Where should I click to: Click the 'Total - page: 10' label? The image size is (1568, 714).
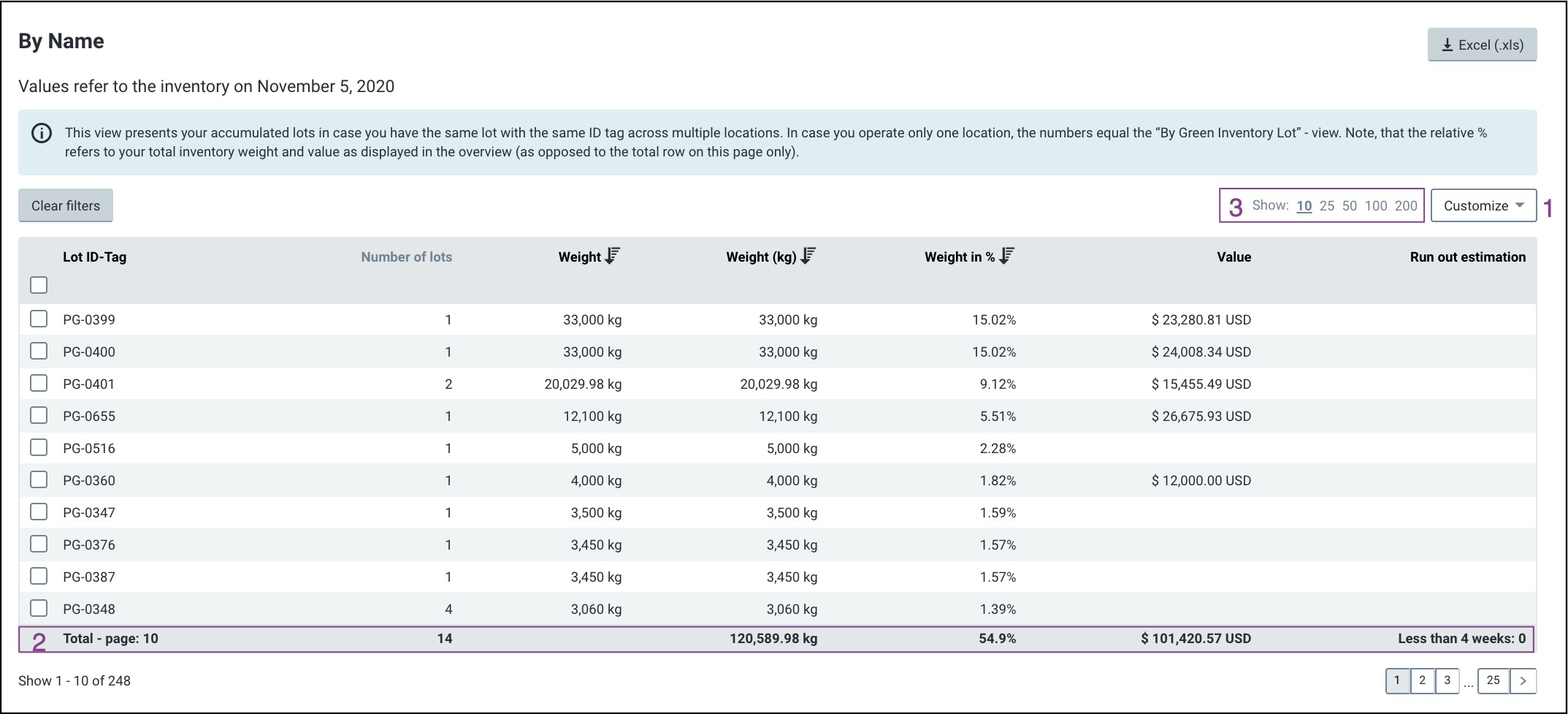coord(110,639)
